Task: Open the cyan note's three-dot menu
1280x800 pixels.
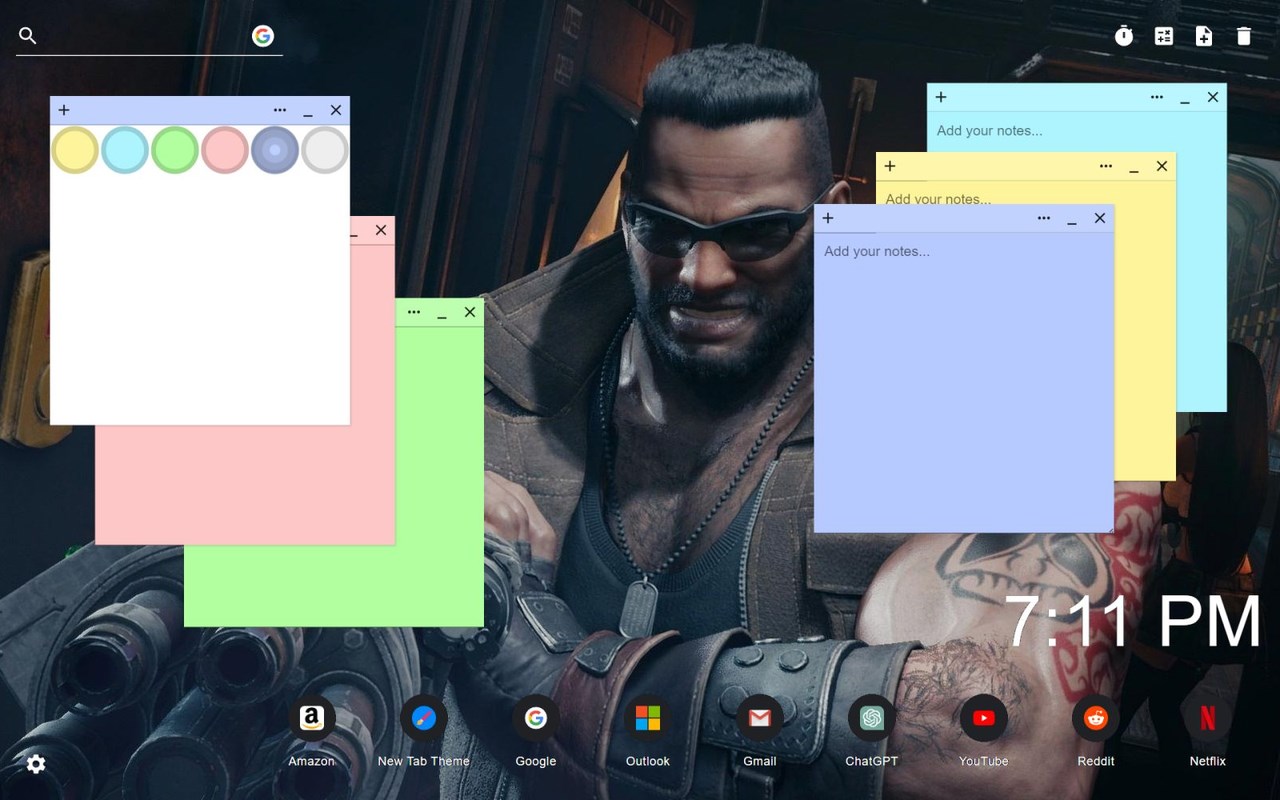Action: 1157,97
